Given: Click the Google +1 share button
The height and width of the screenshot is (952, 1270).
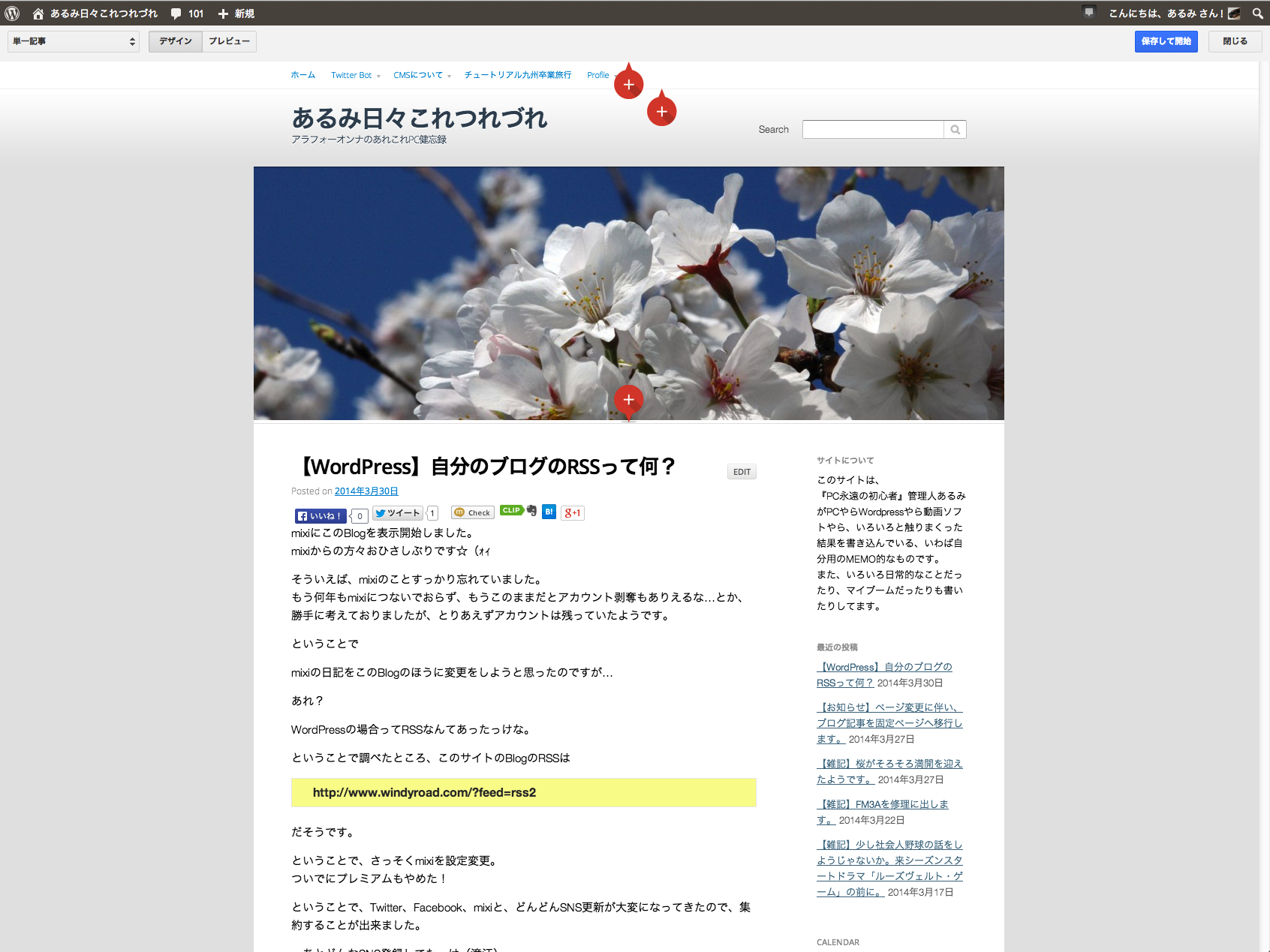Looking at the screenshot, I should 573,513.
